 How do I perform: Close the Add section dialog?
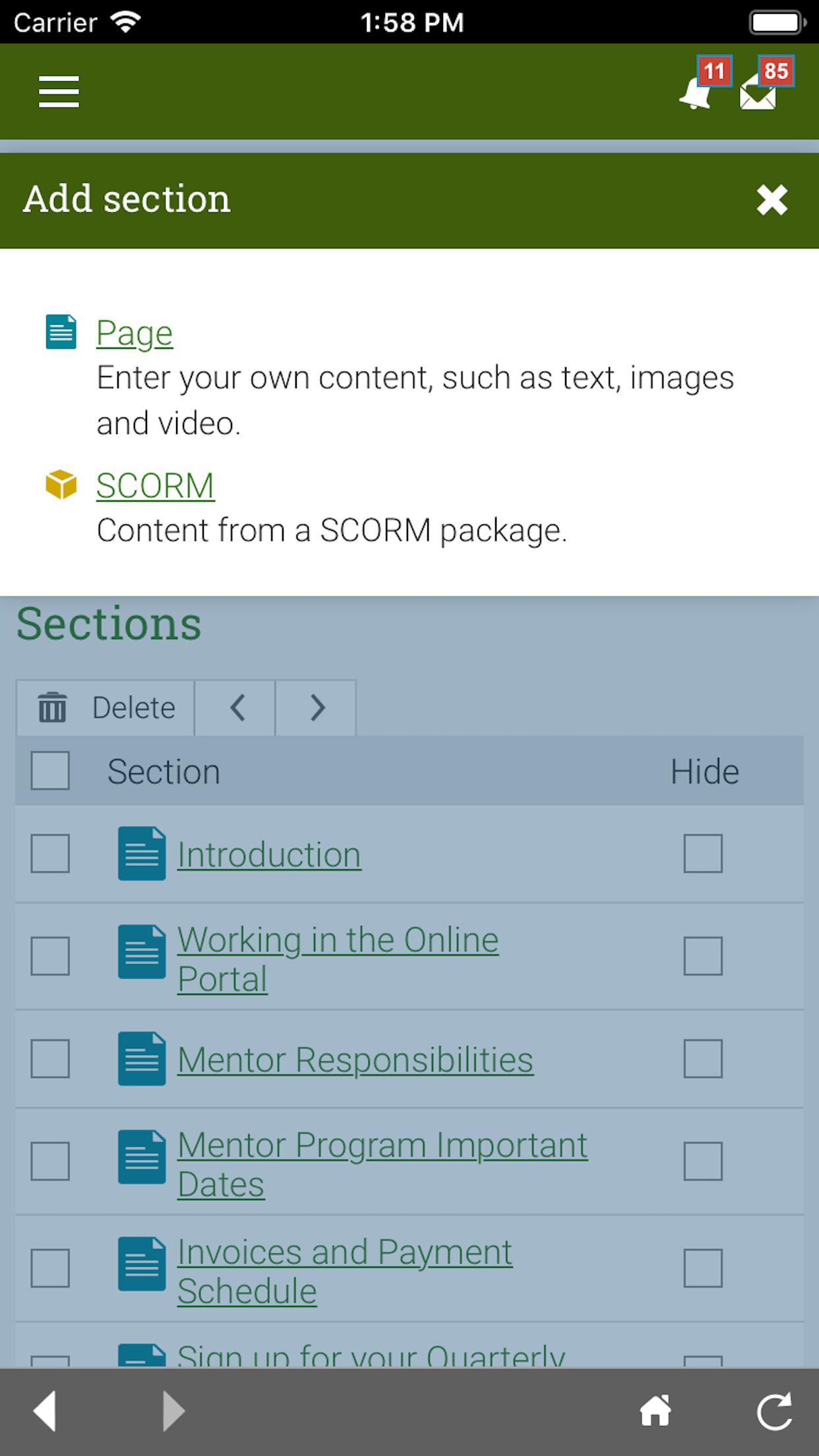click(772, 199)
